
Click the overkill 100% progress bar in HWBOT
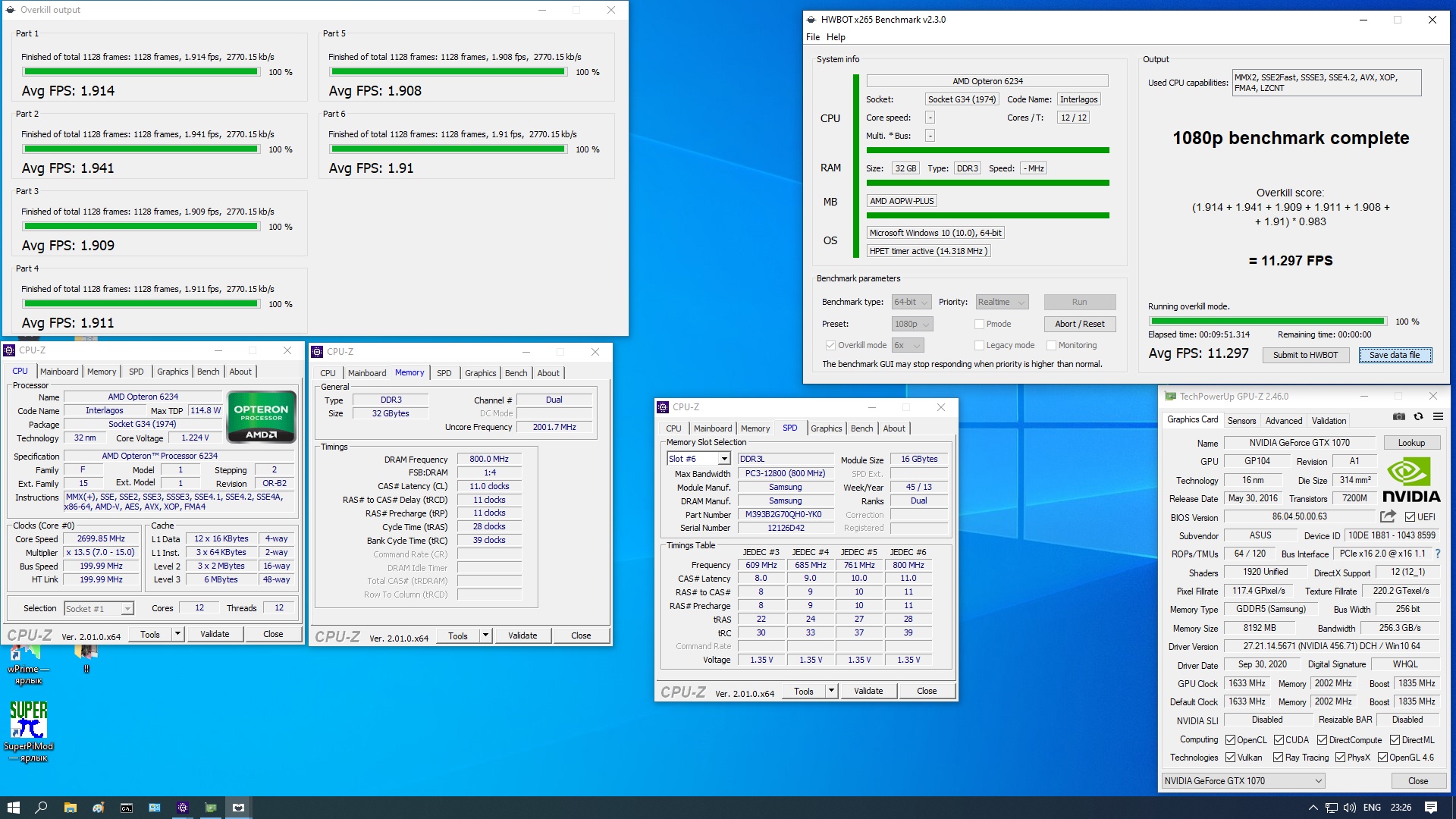click(1267, 322)
